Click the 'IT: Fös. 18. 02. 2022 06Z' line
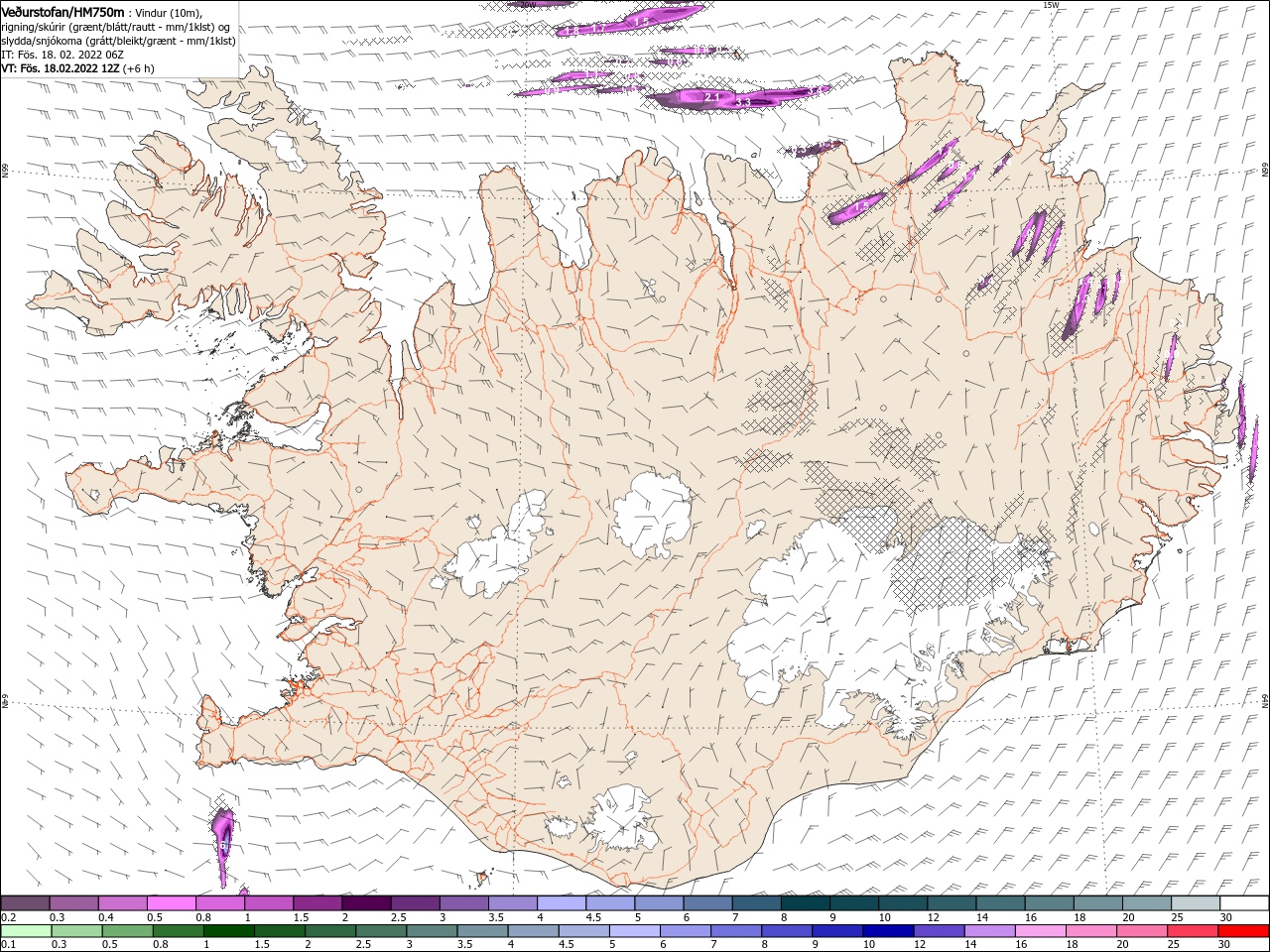The width and height of the screenshot is (1270, 952). pyautogui.click(x=61, y=55)
